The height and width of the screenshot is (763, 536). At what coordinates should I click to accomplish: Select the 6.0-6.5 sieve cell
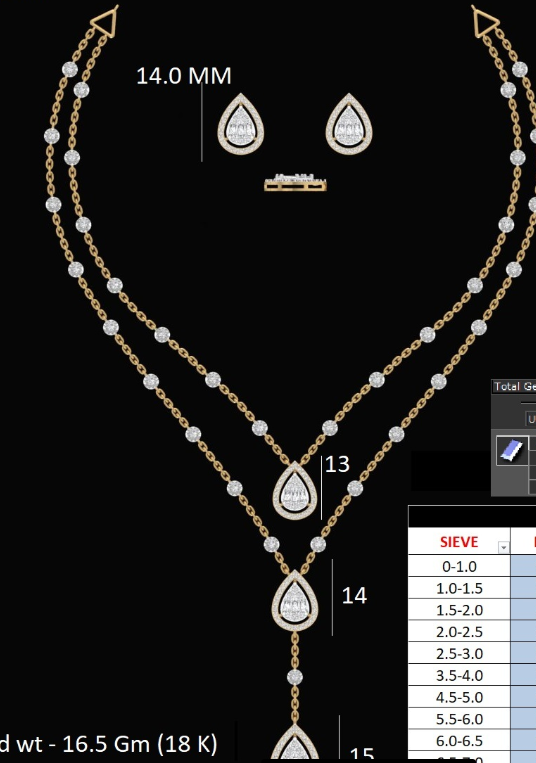[459, 741]
